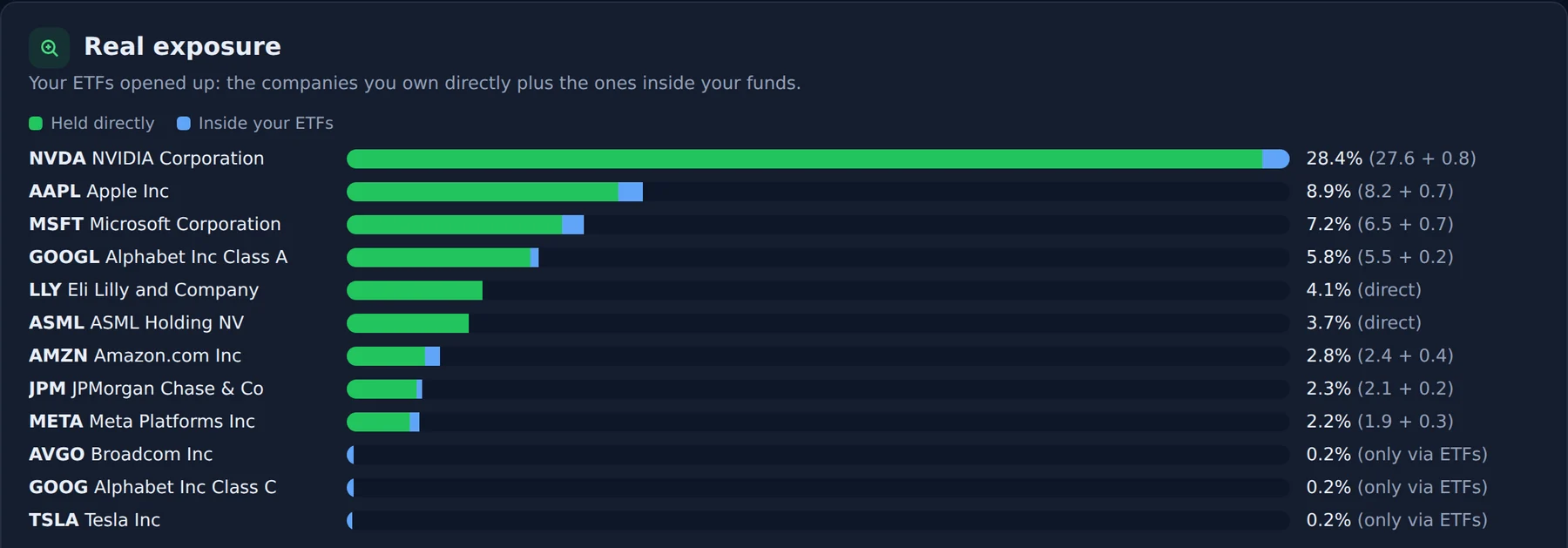This screenshot has width=1568, height=548.
Task: Click the green LLY Eli Lilly bar
Action: click(x=415, y=290)
